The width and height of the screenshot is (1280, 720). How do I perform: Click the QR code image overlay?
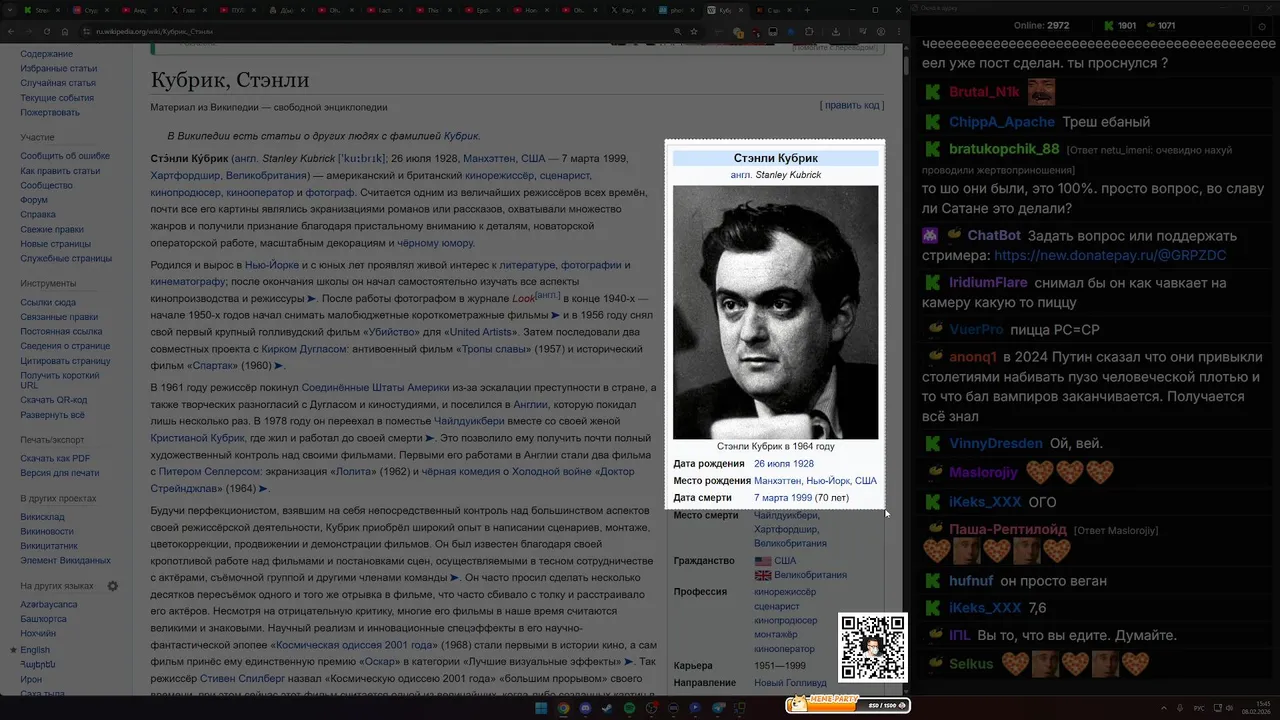(x=873, y=647)
